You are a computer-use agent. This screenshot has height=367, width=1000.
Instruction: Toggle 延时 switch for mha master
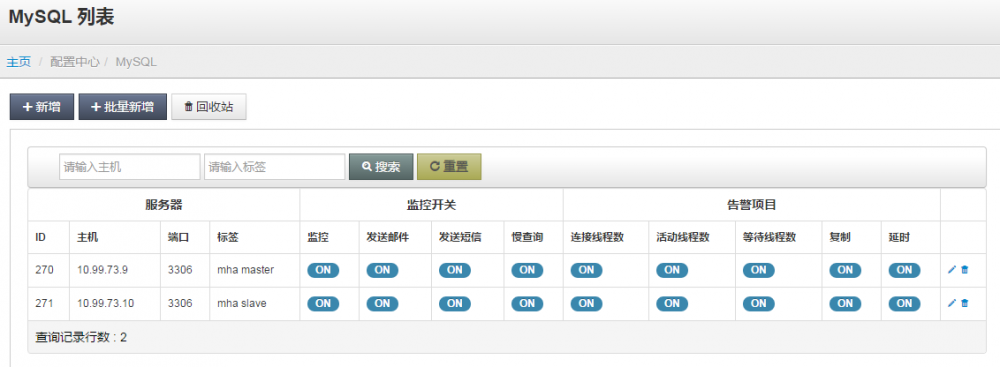click(x=904, y=270)
